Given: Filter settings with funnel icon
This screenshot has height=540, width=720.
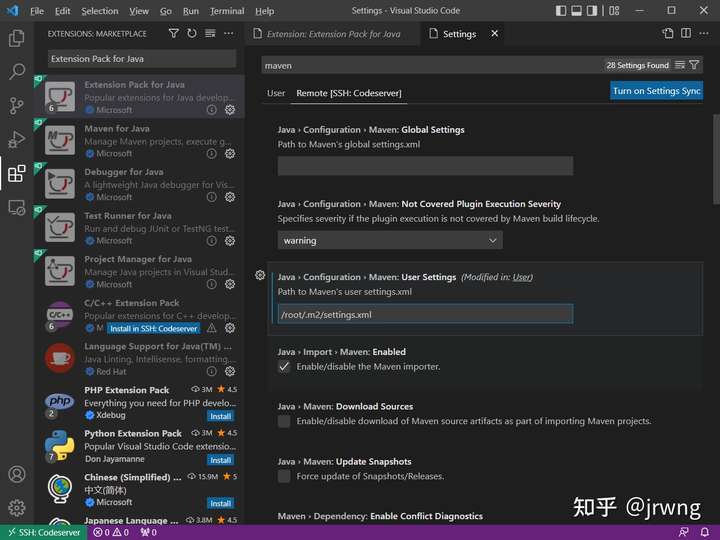Looking at the screenshot, I should pos(694,65).
